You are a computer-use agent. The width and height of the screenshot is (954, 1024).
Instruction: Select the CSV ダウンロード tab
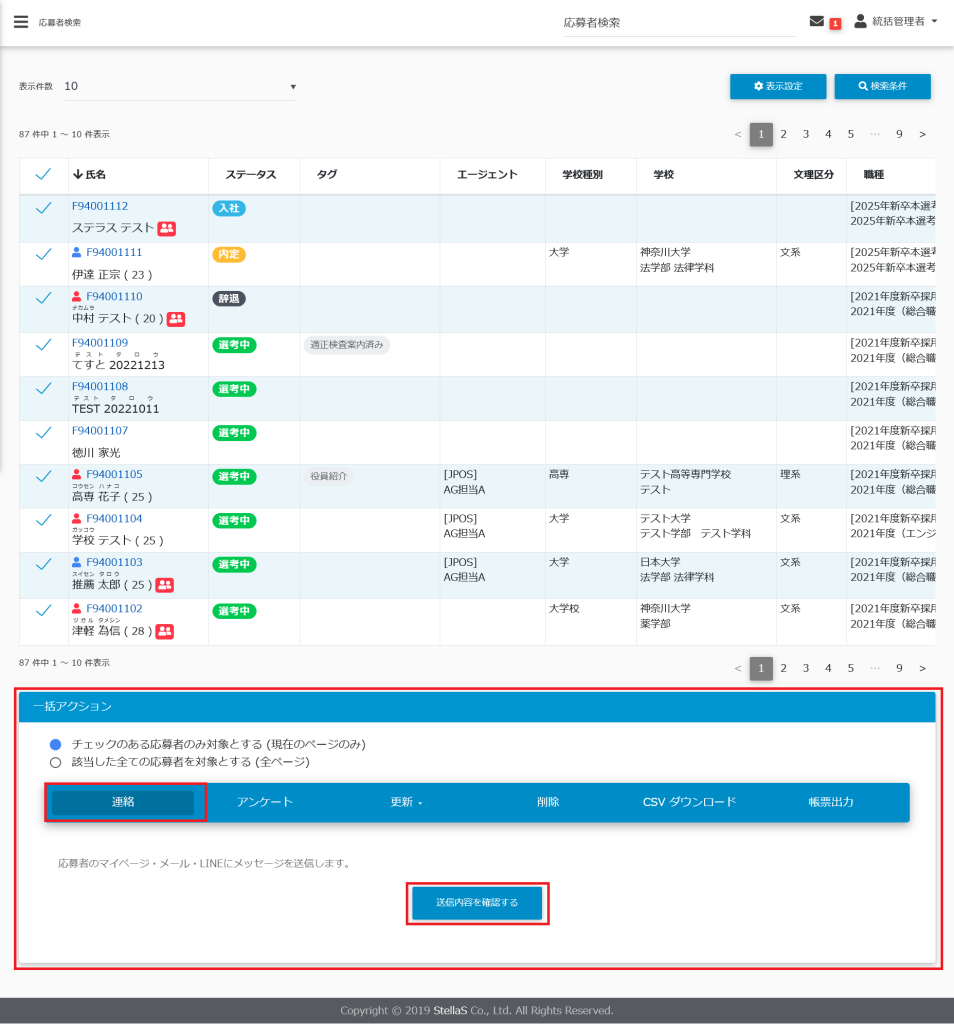pos(689,802)
